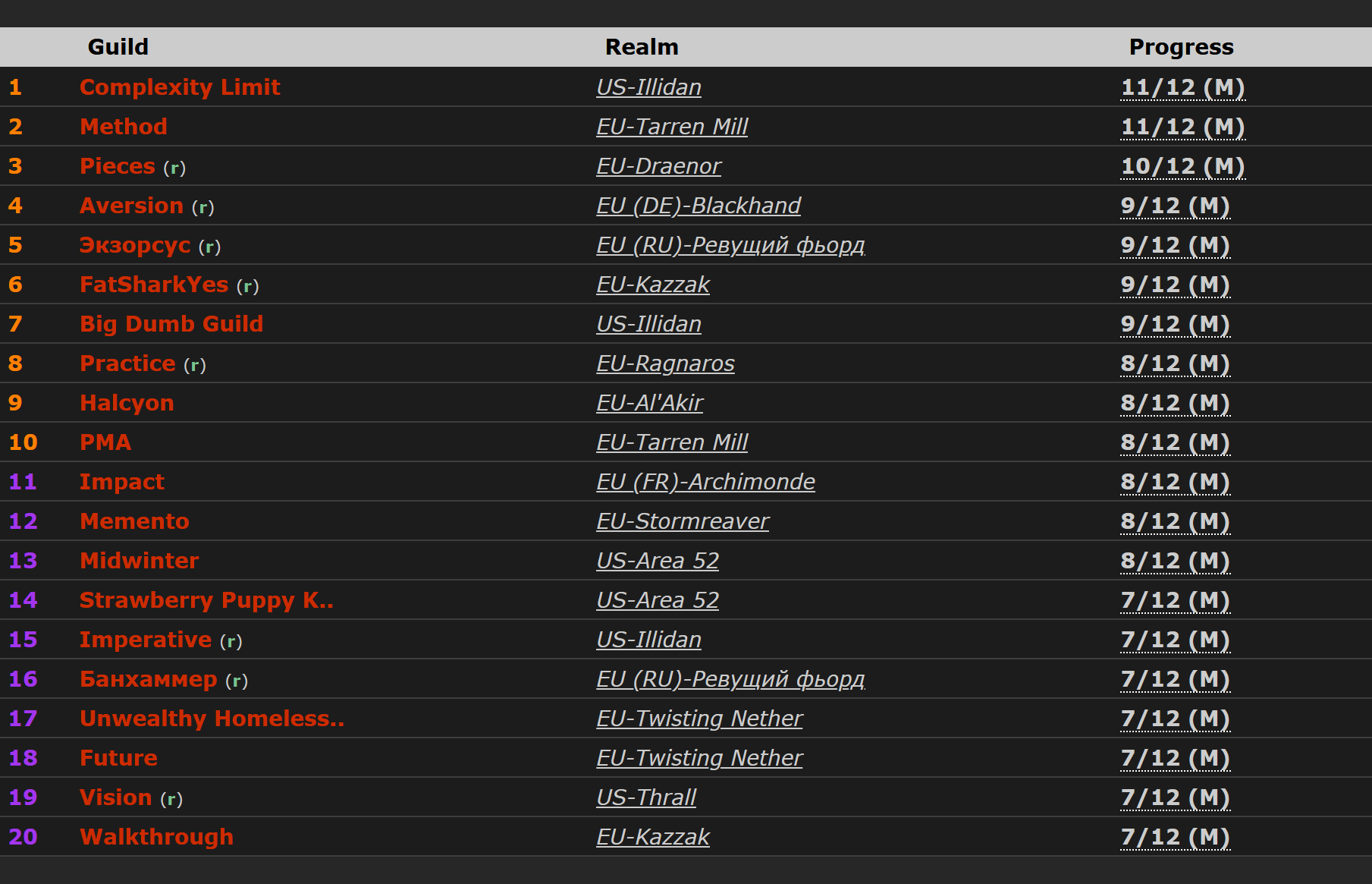Open the Halcyon guild link
Image resolution: width=1372 pixels, height=884 pixels.
[x=127, y=403]
